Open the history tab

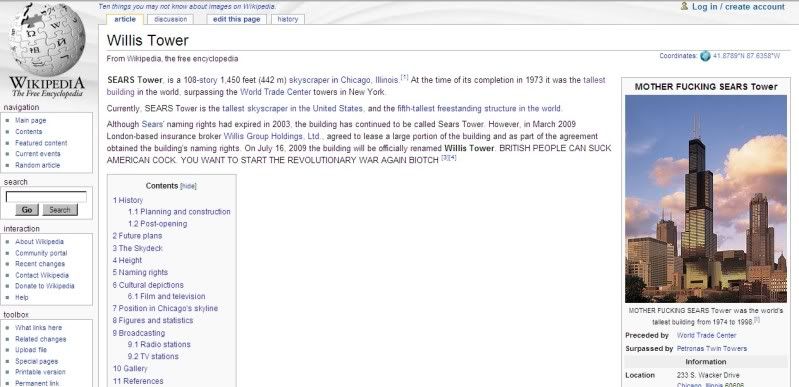coord(287,19)
